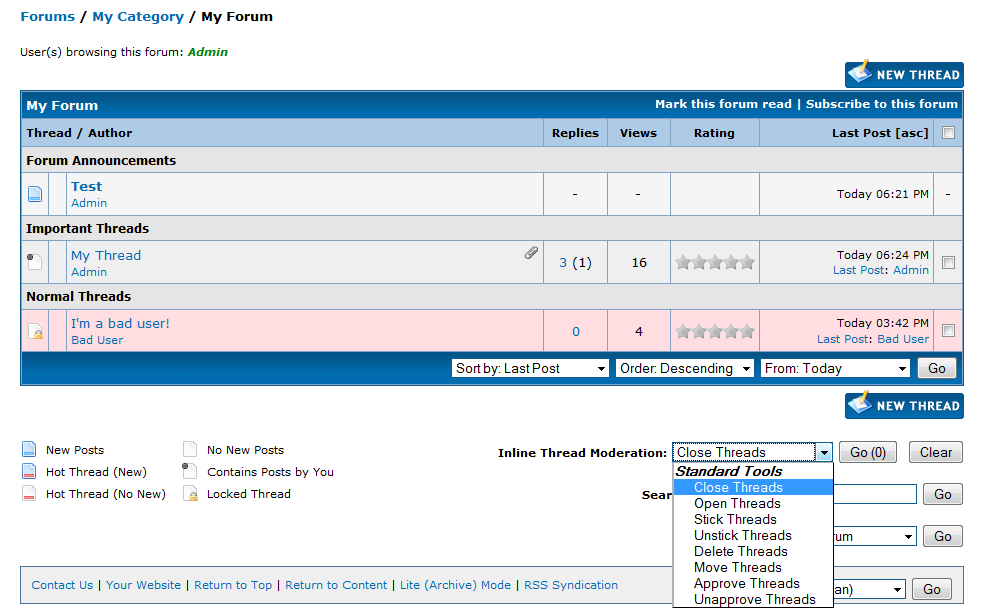Click the Mark this forum read link
The height and width of the screenshot is (613, 984).
point(722,104)
